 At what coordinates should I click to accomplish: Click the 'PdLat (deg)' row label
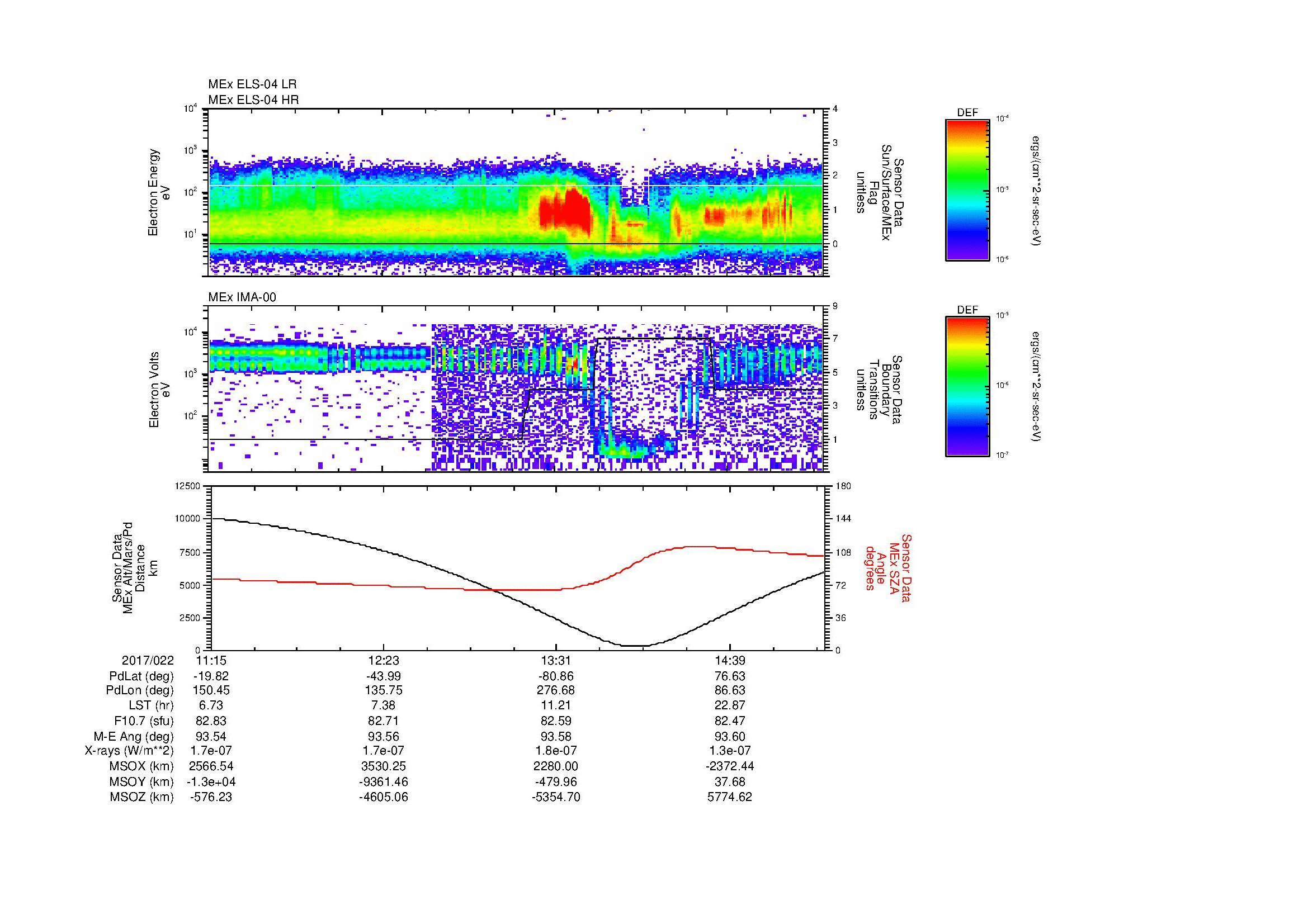click(x=141, y=676)
